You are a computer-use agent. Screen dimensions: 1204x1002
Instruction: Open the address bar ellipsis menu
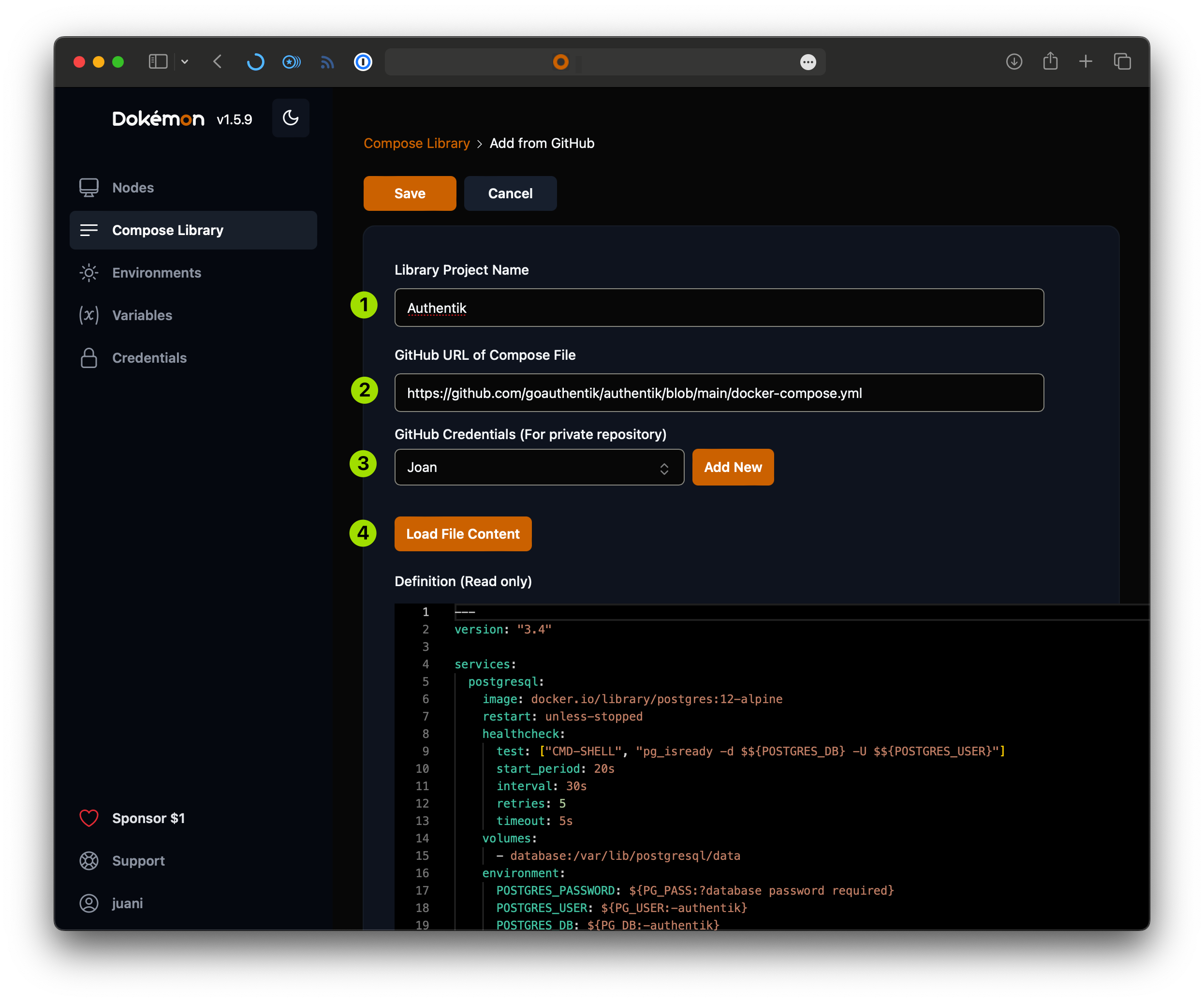coord(808,61)
